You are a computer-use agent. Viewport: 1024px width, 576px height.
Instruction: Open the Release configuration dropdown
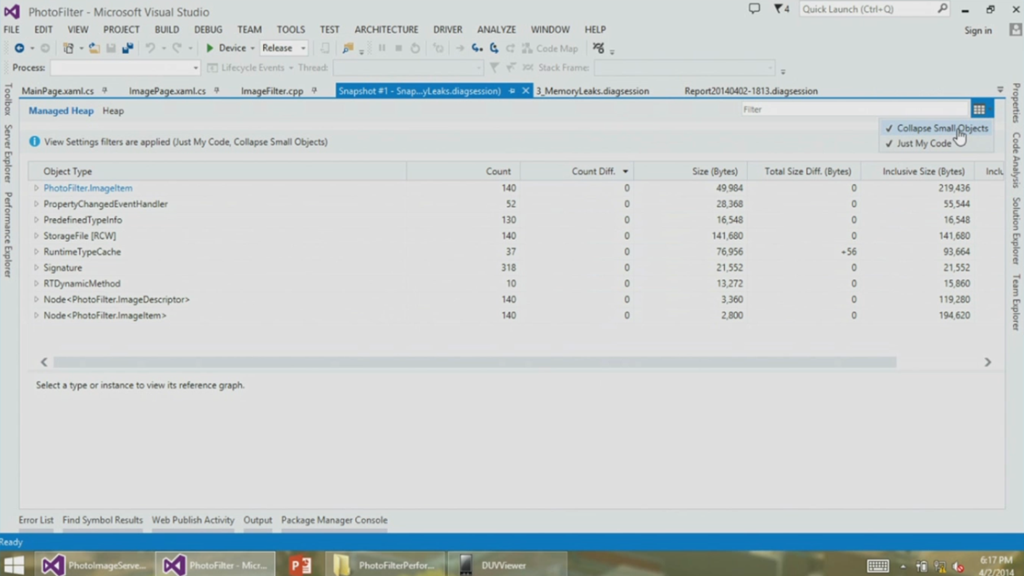[x=284, y=48]
